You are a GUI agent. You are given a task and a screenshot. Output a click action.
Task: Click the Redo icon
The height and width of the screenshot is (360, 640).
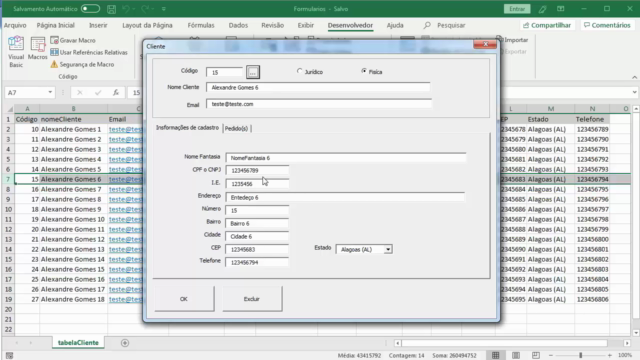145,9
